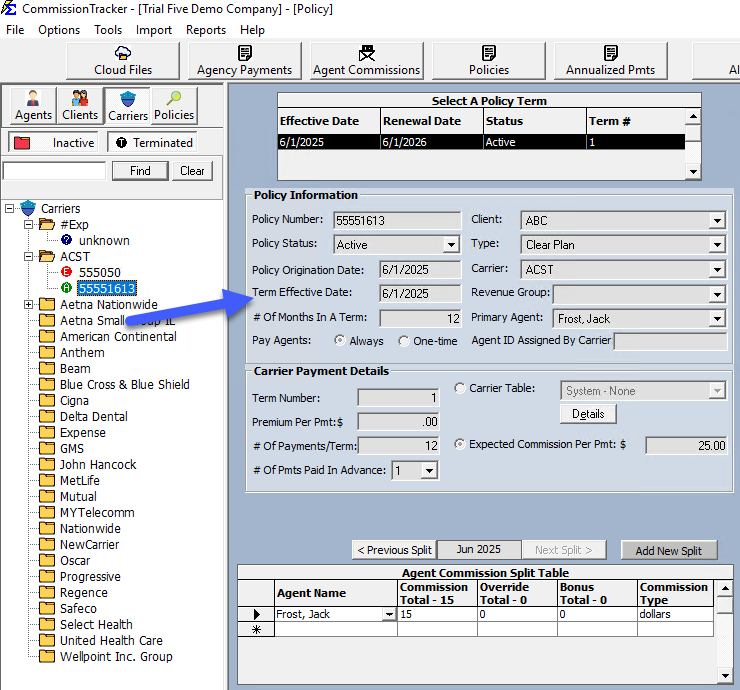The image size is (740, 690).
Task: Open Annualized Pmts from the toolbar
Action: (610, 60)
